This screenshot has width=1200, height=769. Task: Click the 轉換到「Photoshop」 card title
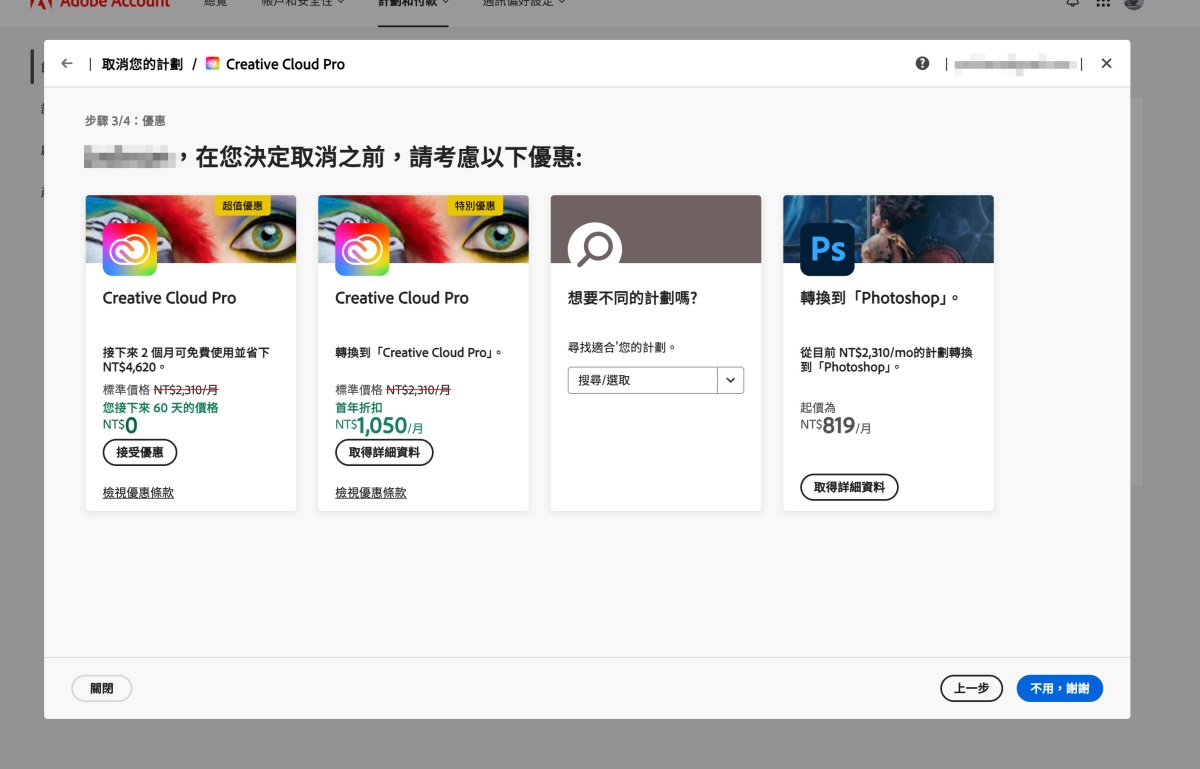click(x=880, y=298)
